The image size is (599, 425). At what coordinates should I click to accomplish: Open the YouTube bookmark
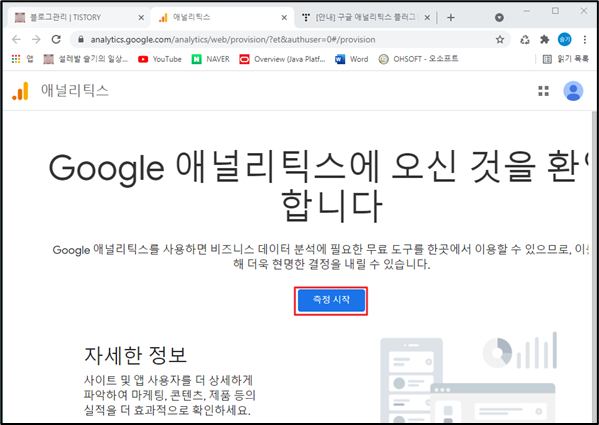[x=160, y=59]
